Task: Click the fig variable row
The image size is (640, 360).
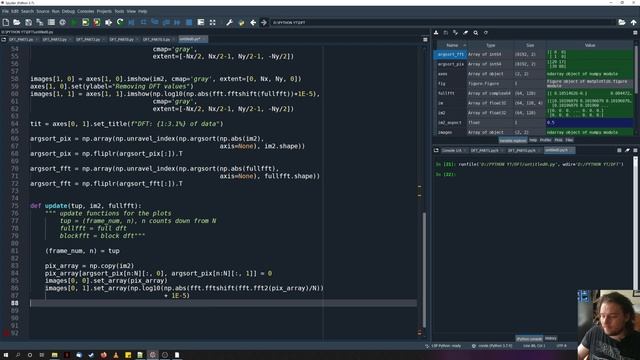Action: (535, 84)
